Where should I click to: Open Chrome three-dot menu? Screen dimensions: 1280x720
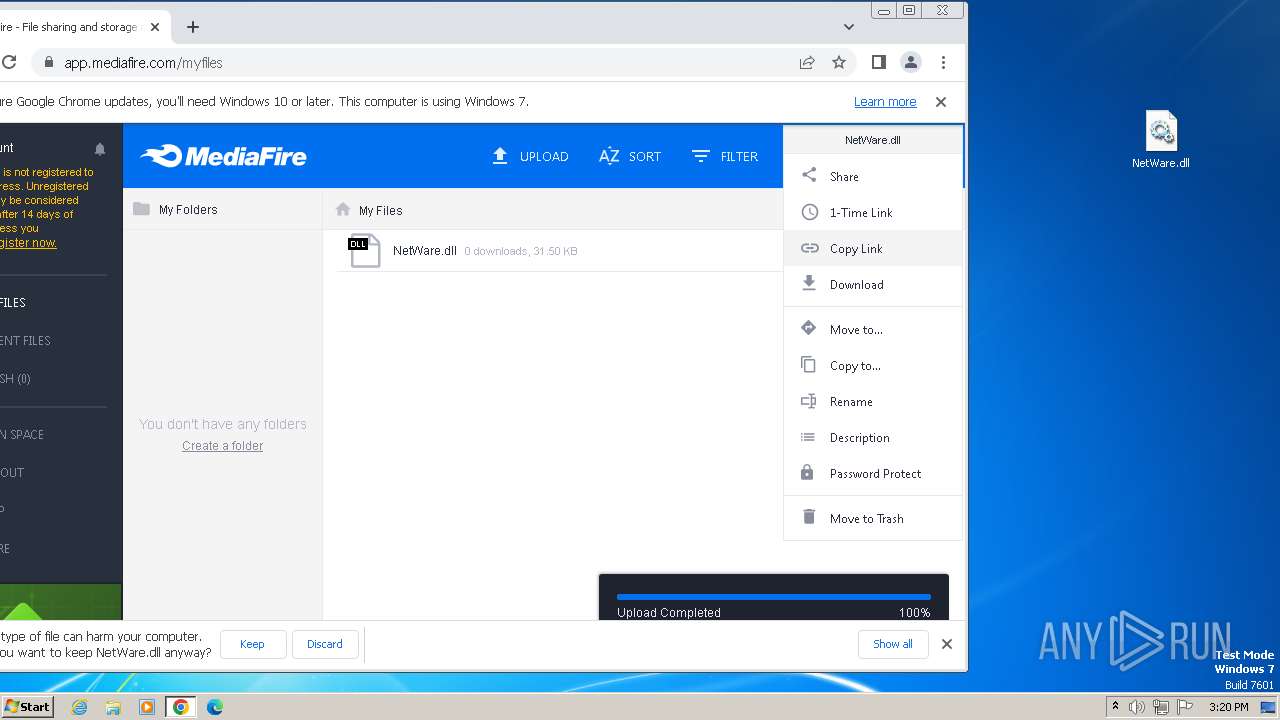click(943, 62)
